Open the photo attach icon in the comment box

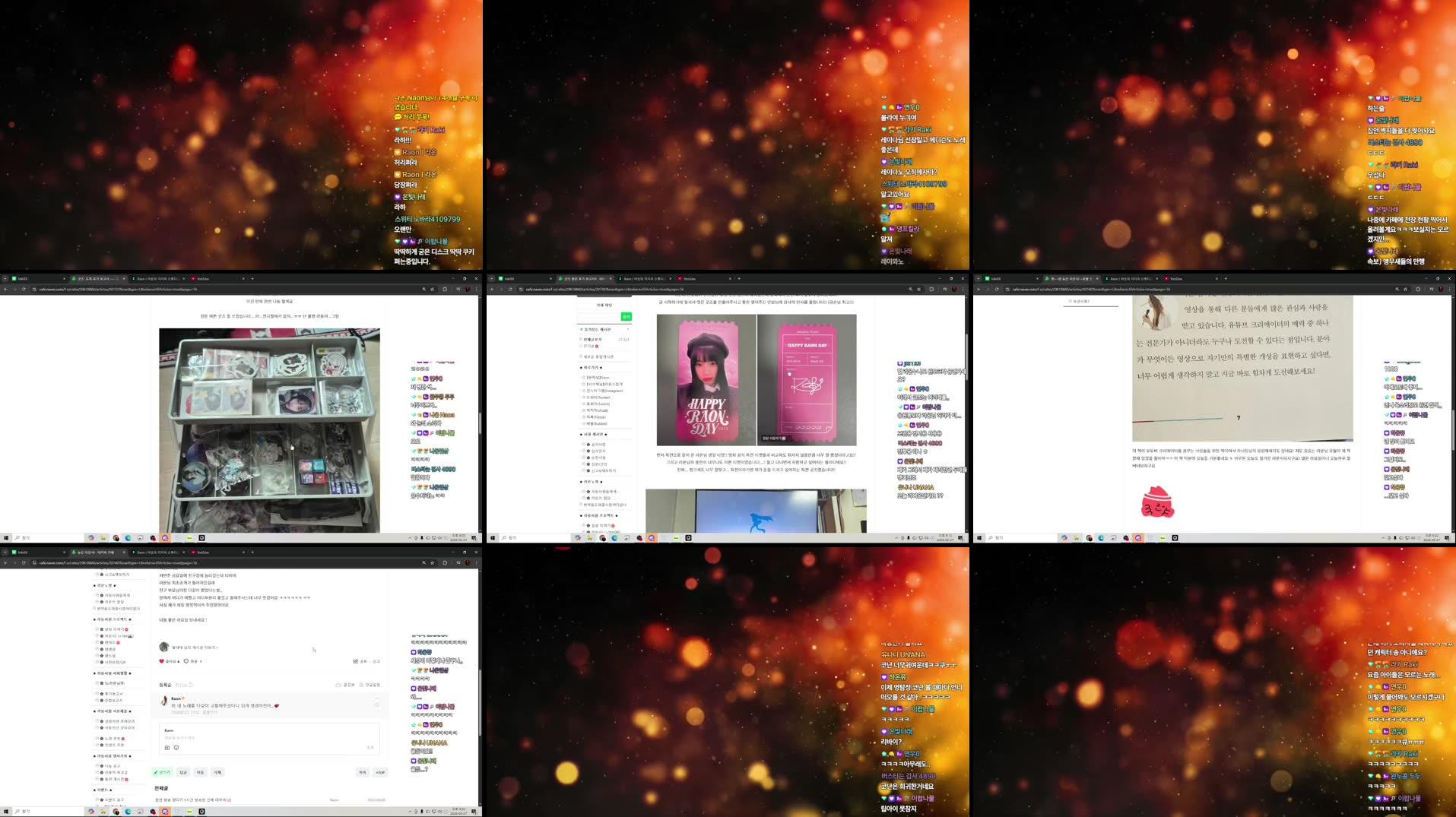[167, 748]
